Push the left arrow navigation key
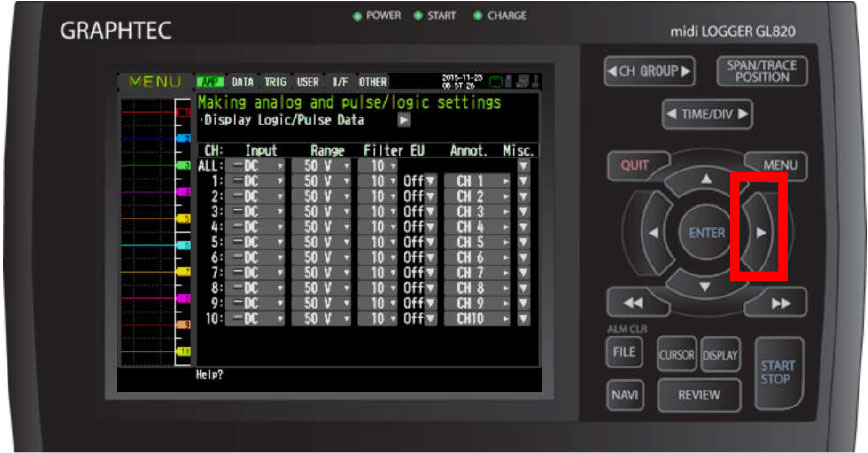This screenshot has height=453, width=868. tap(655, 233)
